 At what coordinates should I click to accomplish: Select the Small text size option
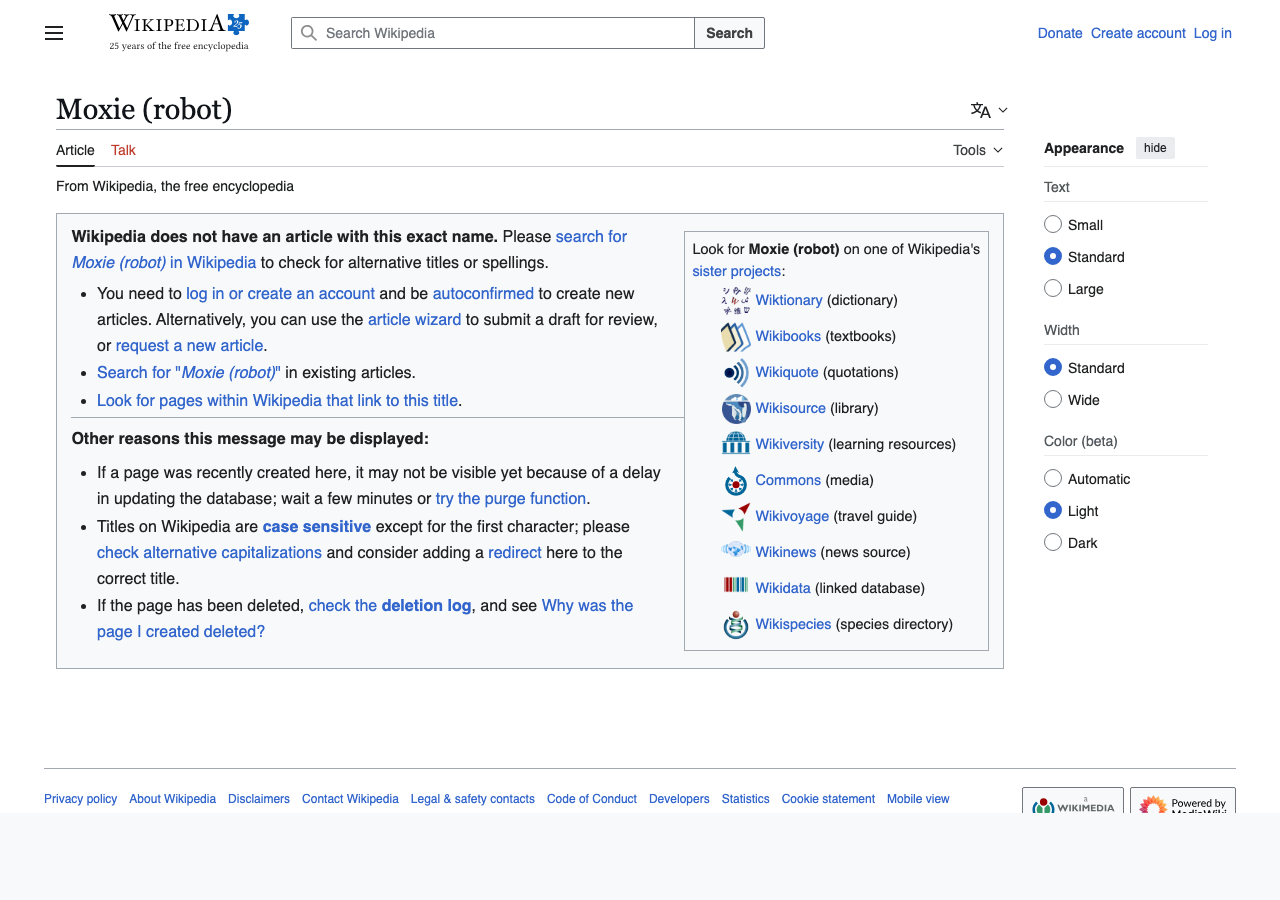click(x=1053, y=224)
